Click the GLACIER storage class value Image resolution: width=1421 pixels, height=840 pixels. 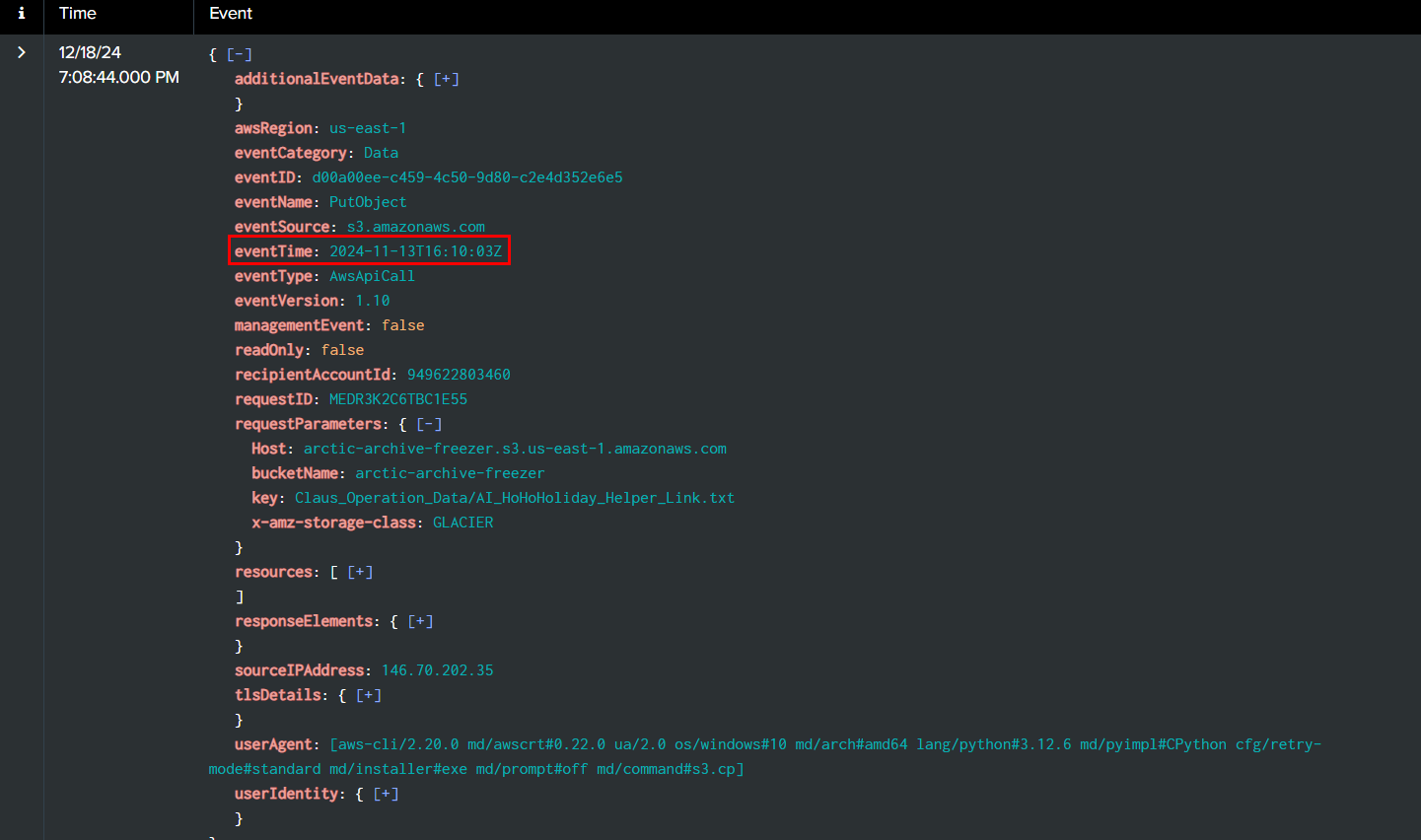pos(462,523)
